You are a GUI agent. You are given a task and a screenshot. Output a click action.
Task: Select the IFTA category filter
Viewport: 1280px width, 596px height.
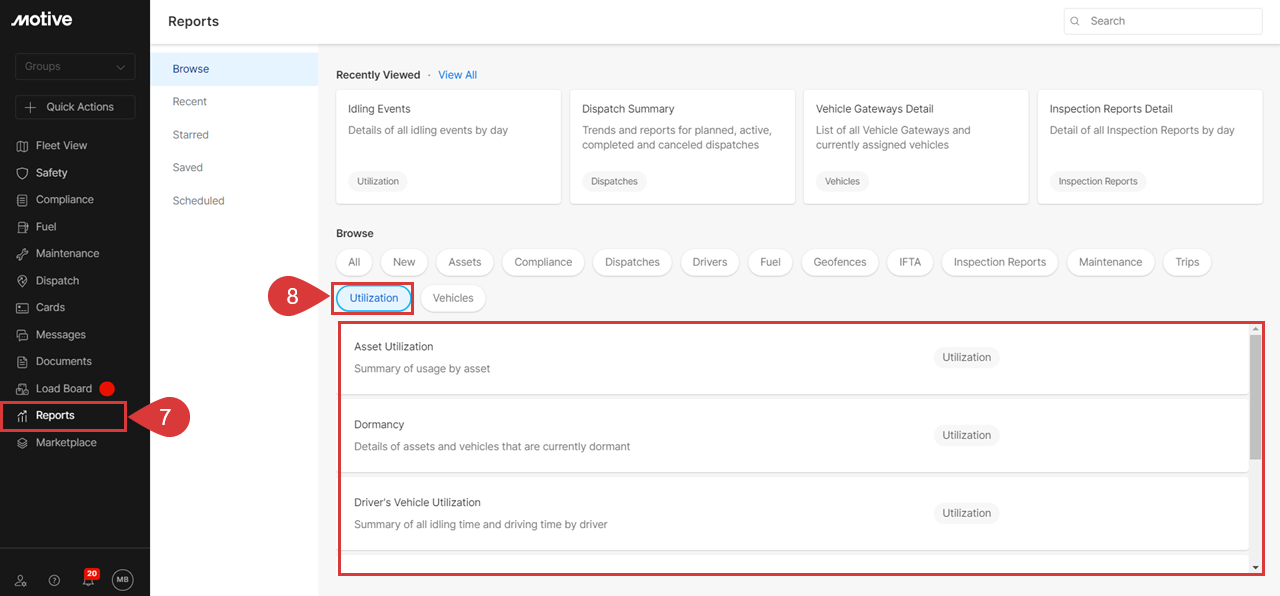click(909, 262)
